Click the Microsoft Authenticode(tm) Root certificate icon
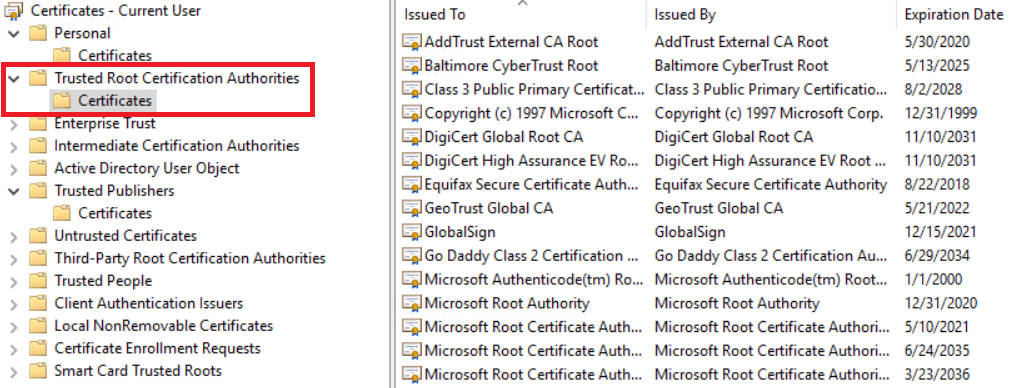1020x388 pixels. pyautogui.click(x=412, y=280)
